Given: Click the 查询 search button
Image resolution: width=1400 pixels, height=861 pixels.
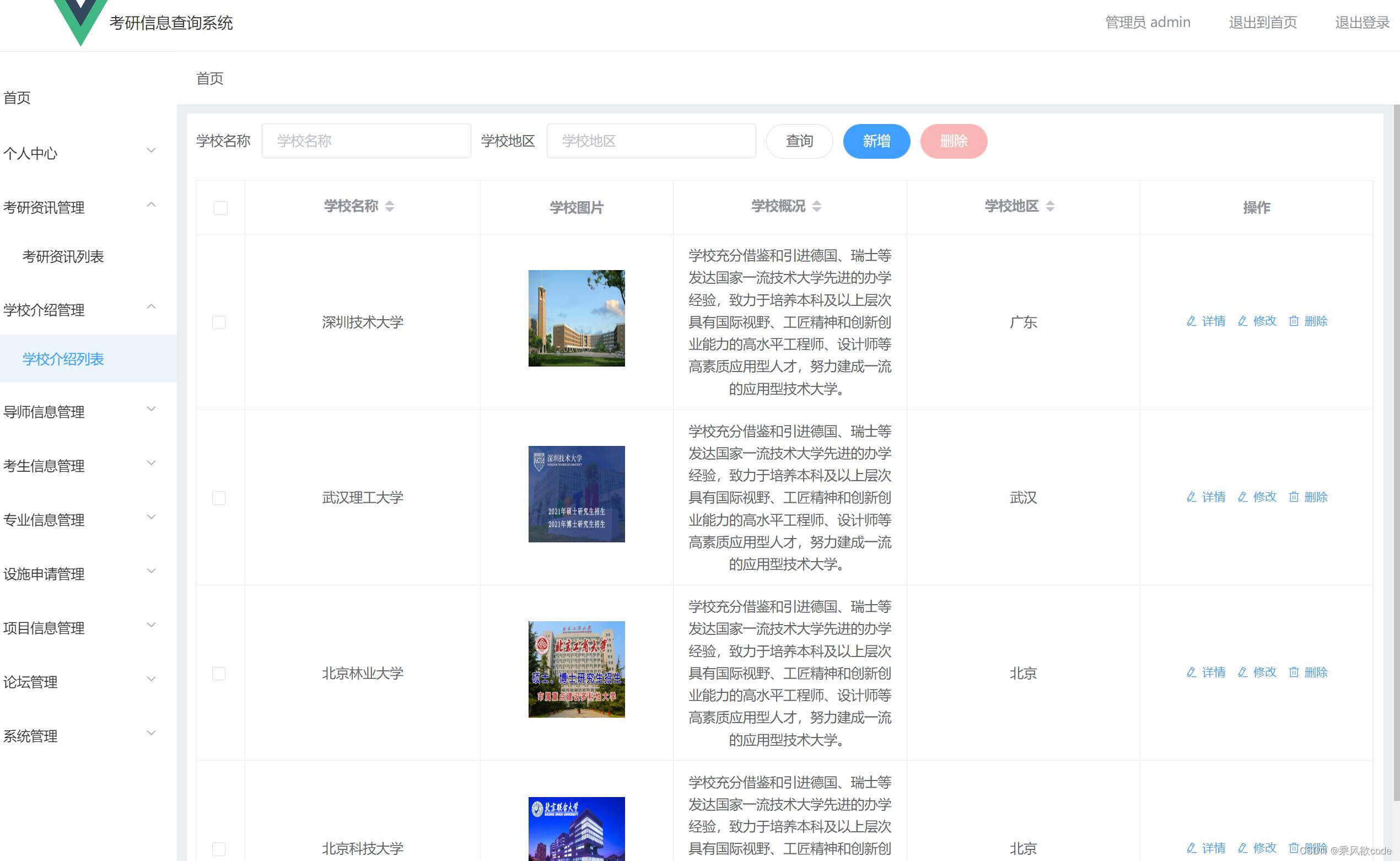Looking at the screenshot, I should 799,141.
